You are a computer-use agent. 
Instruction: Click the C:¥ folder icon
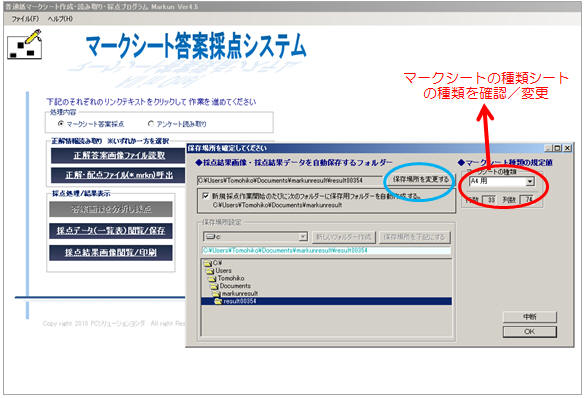207,263
